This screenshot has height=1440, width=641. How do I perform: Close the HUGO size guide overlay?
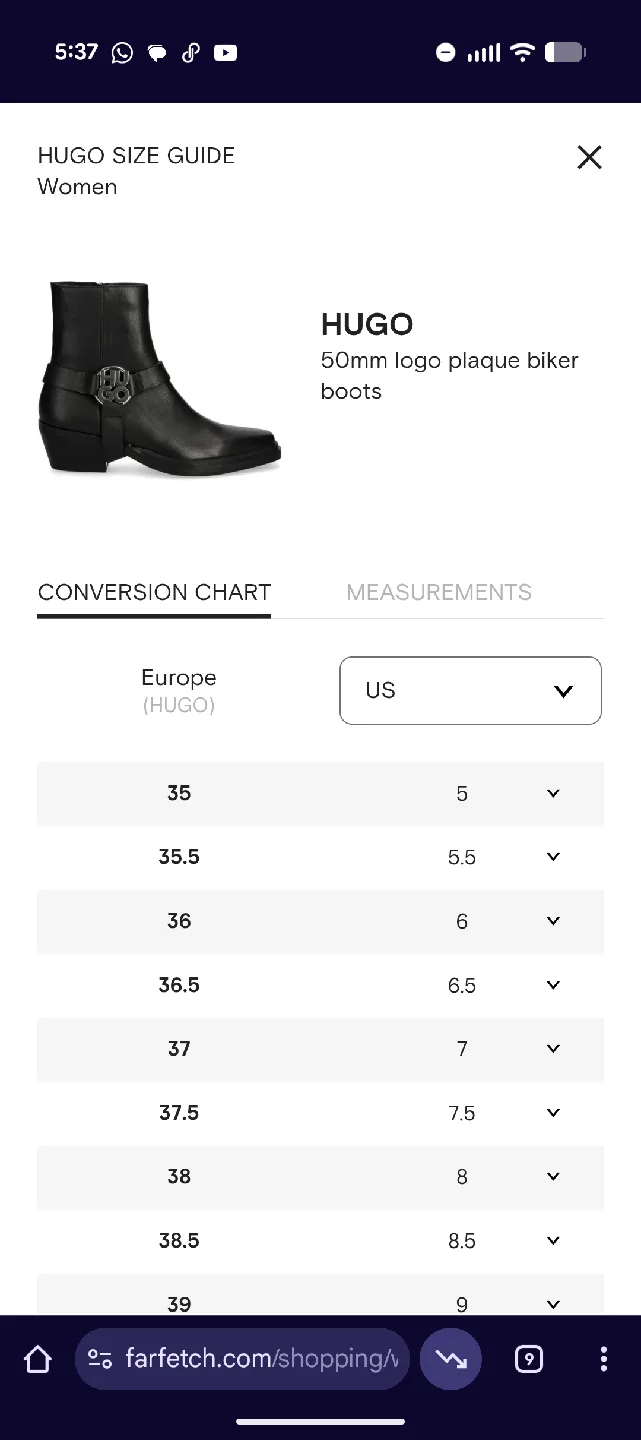click(x=589, y=157)
